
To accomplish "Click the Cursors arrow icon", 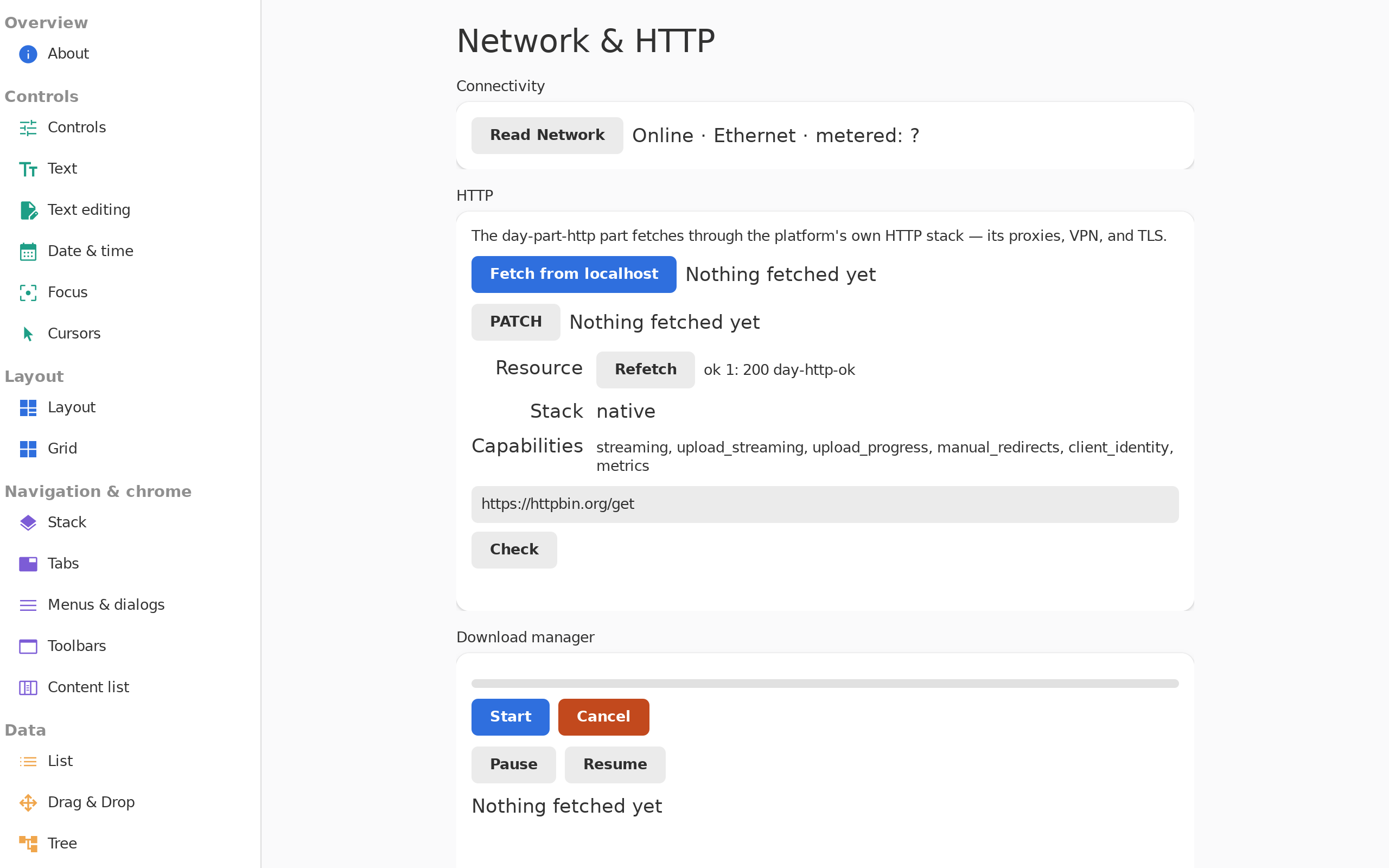I will 28,334.
